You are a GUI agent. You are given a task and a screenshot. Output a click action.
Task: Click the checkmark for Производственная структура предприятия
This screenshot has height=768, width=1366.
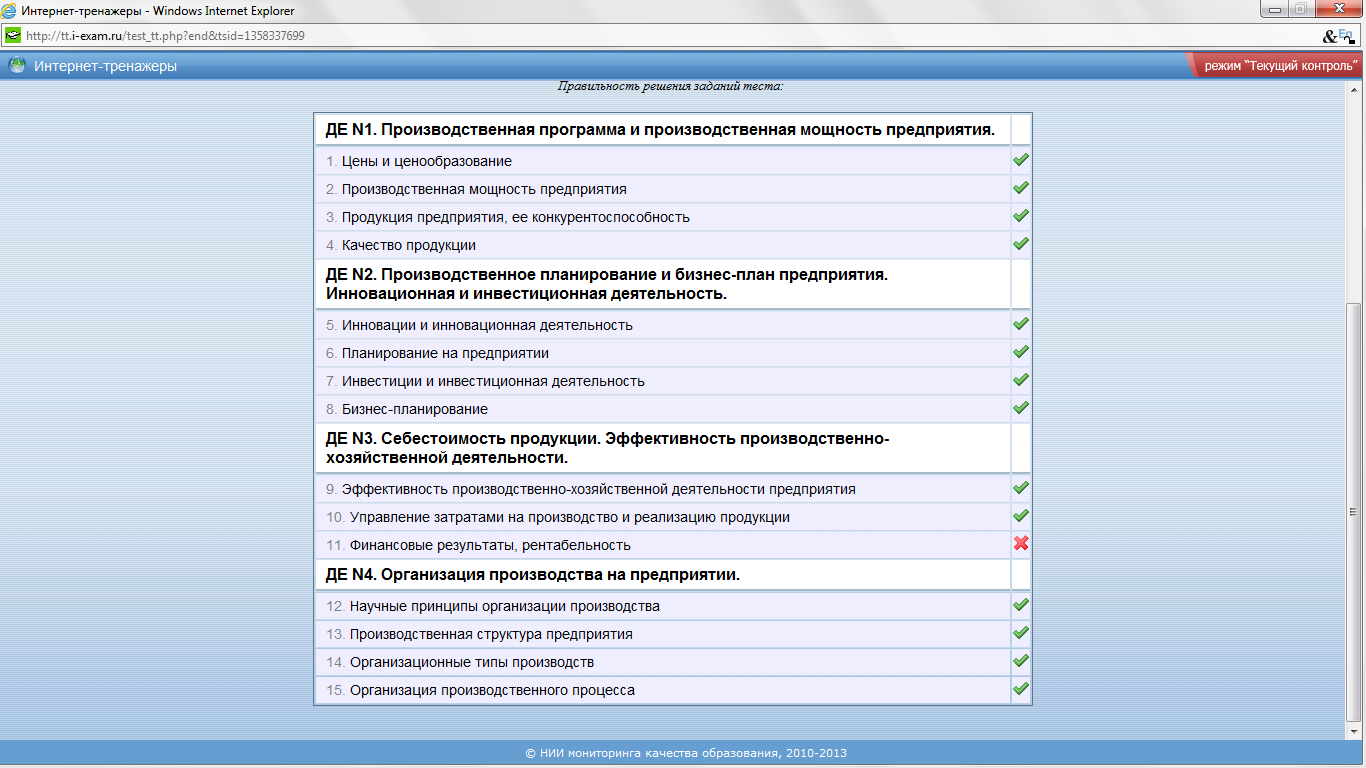[1021, 633]
